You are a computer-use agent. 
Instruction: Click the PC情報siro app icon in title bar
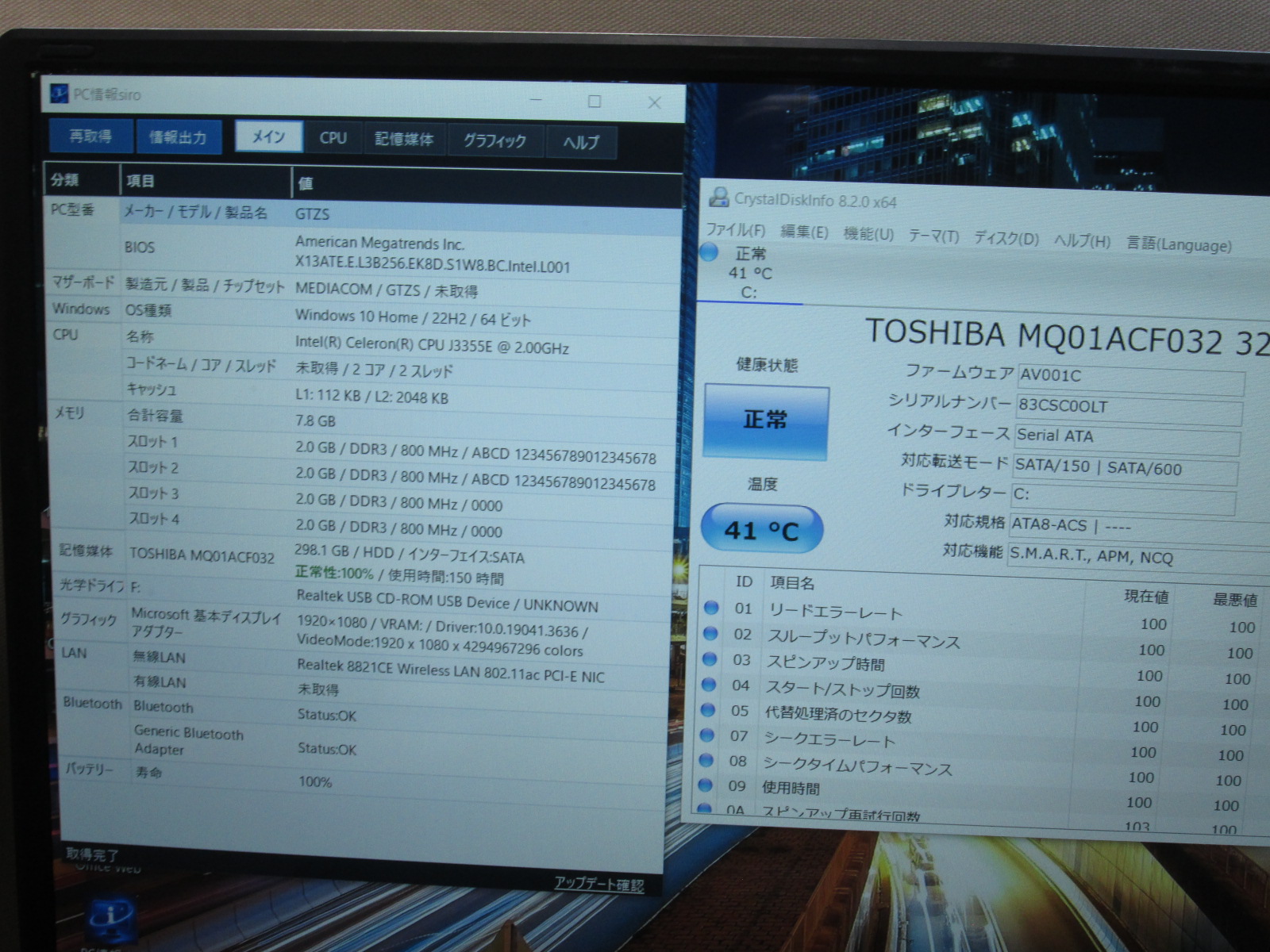point(60,94)
